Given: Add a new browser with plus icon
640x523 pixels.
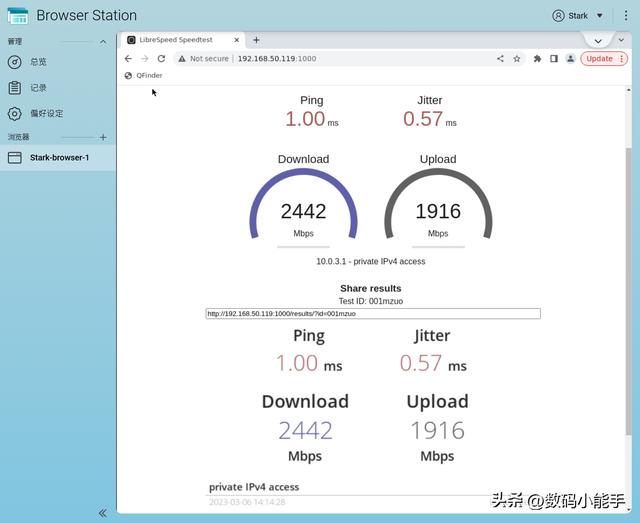Looking at the screenshot, I should [x=103, y=137].
